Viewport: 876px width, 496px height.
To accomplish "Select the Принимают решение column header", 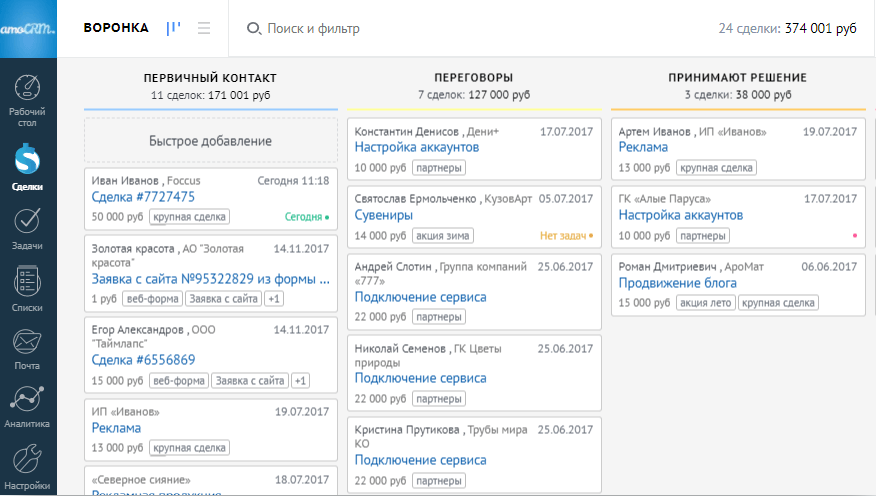I will [737, 78].
